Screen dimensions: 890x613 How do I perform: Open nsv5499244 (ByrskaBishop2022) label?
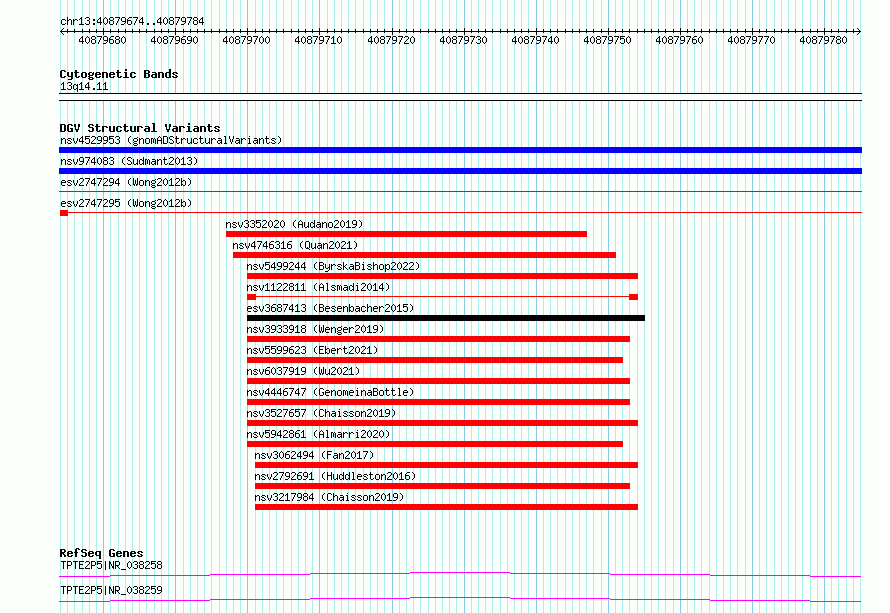(x=333, y=266)
